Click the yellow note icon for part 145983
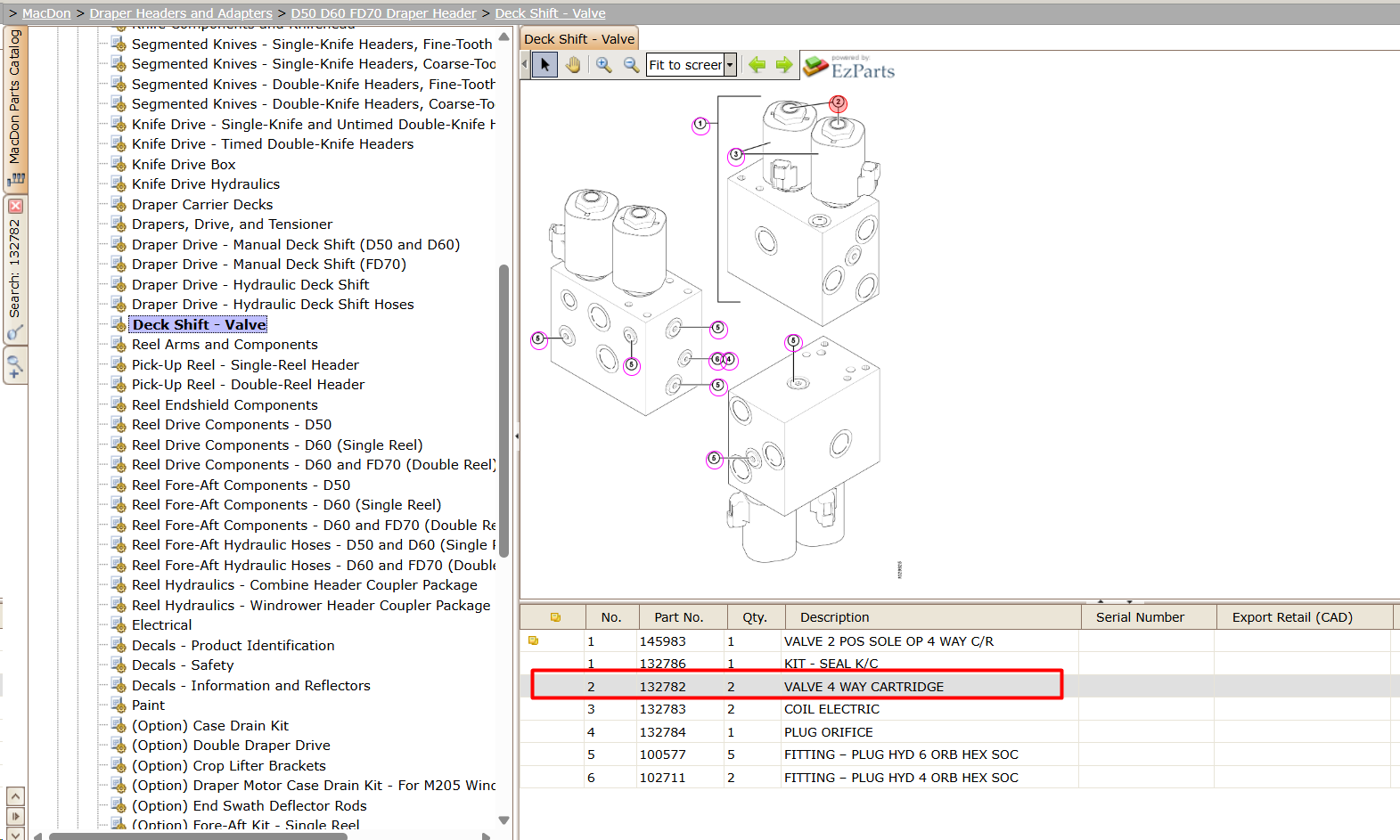Screen dimensions: 1400x840 click(534, 640)
